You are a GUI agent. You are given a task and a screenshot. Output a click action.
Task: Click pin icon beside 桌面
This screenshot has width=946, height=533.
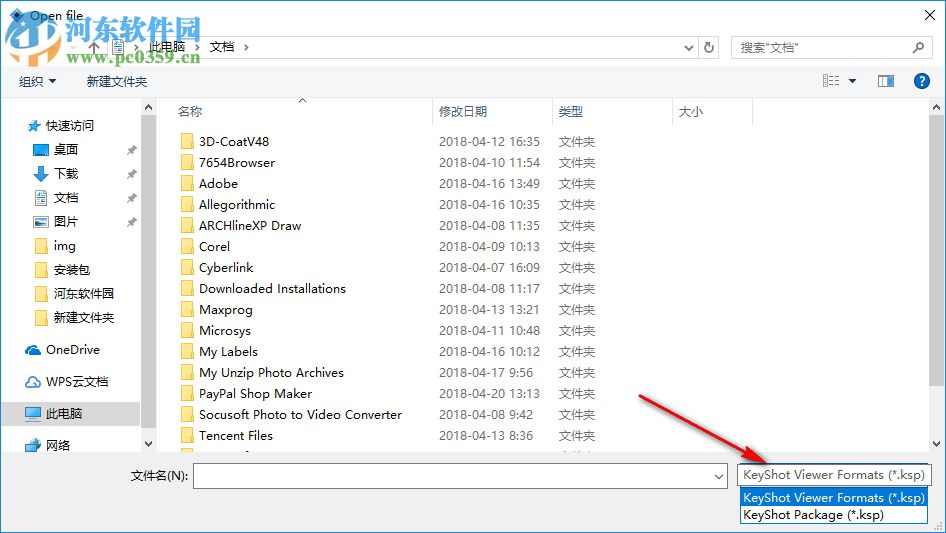coord(132,150)
